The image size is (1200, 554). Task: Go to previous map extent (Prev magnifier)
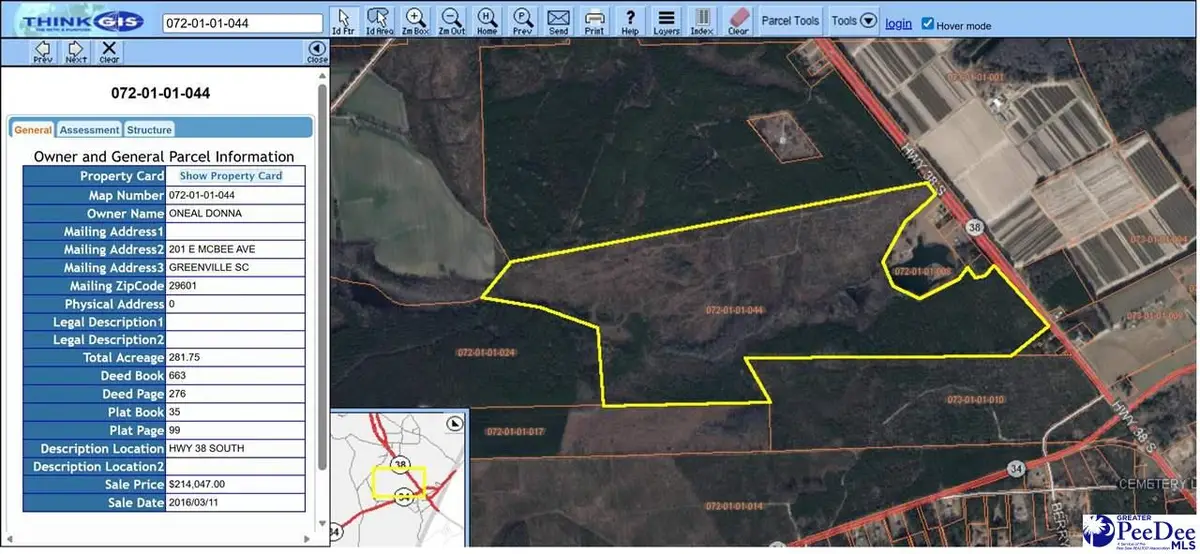(x=522, y=20)
